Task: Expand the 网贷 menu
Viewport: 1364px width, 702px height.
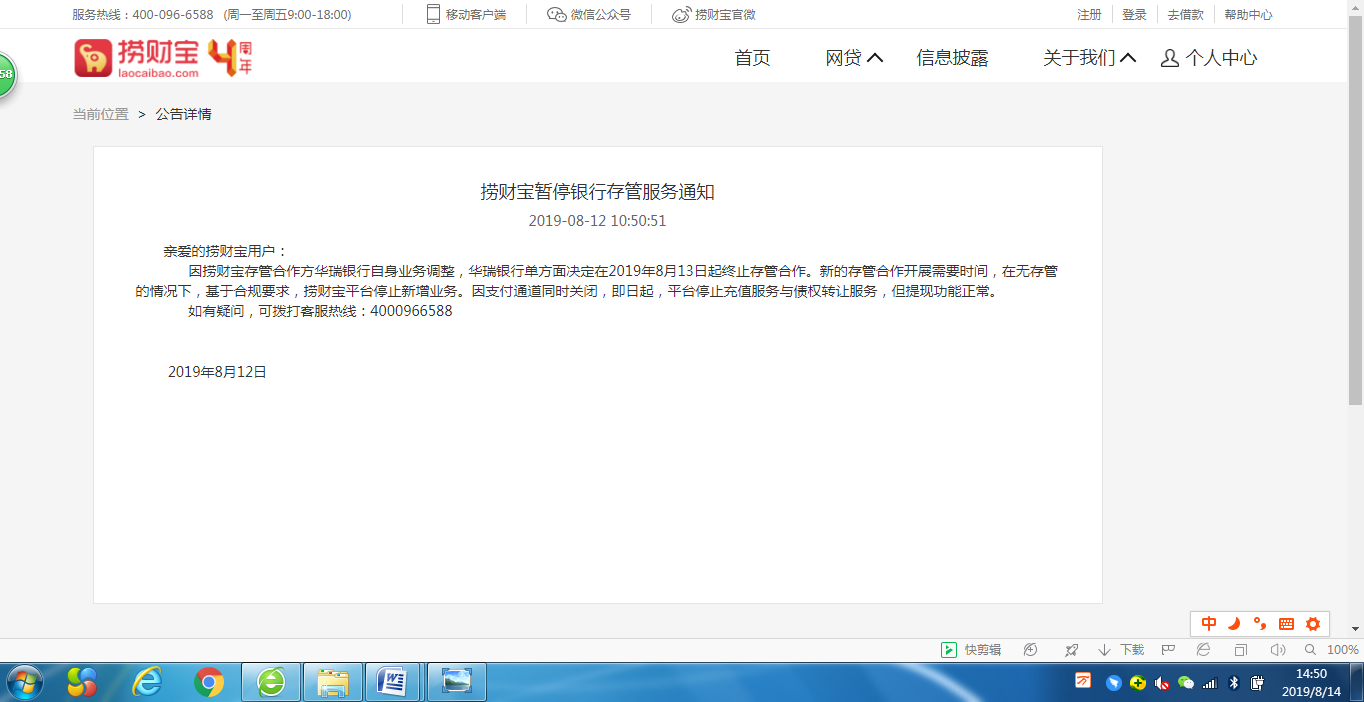Action: coord(854,58)
